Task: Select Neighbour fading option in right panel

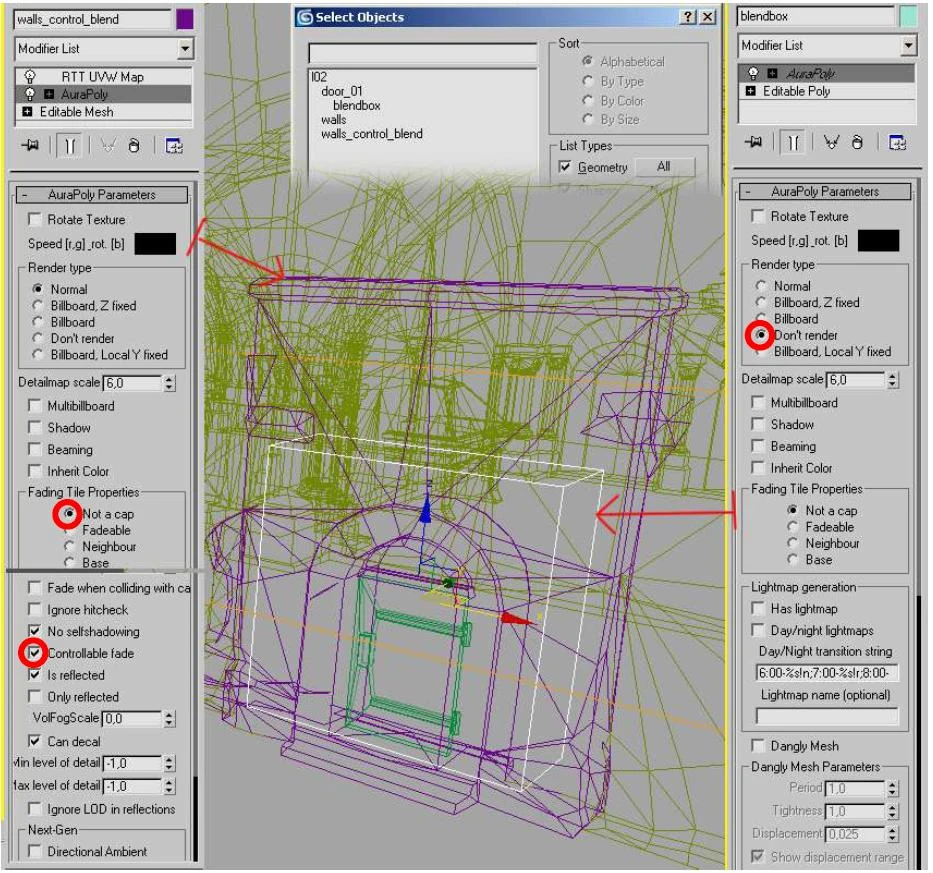Action: point(793,543)
